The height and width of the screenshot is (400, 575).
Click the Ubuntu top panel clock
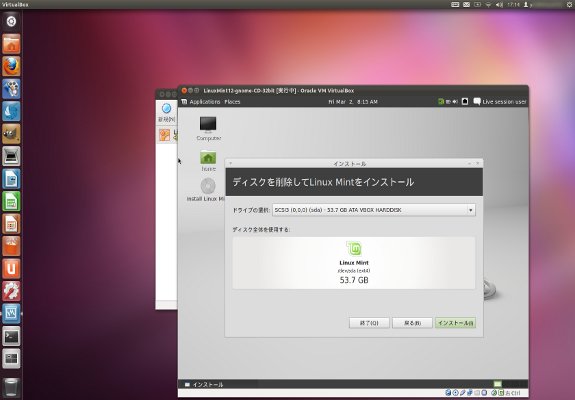(513, 5)
